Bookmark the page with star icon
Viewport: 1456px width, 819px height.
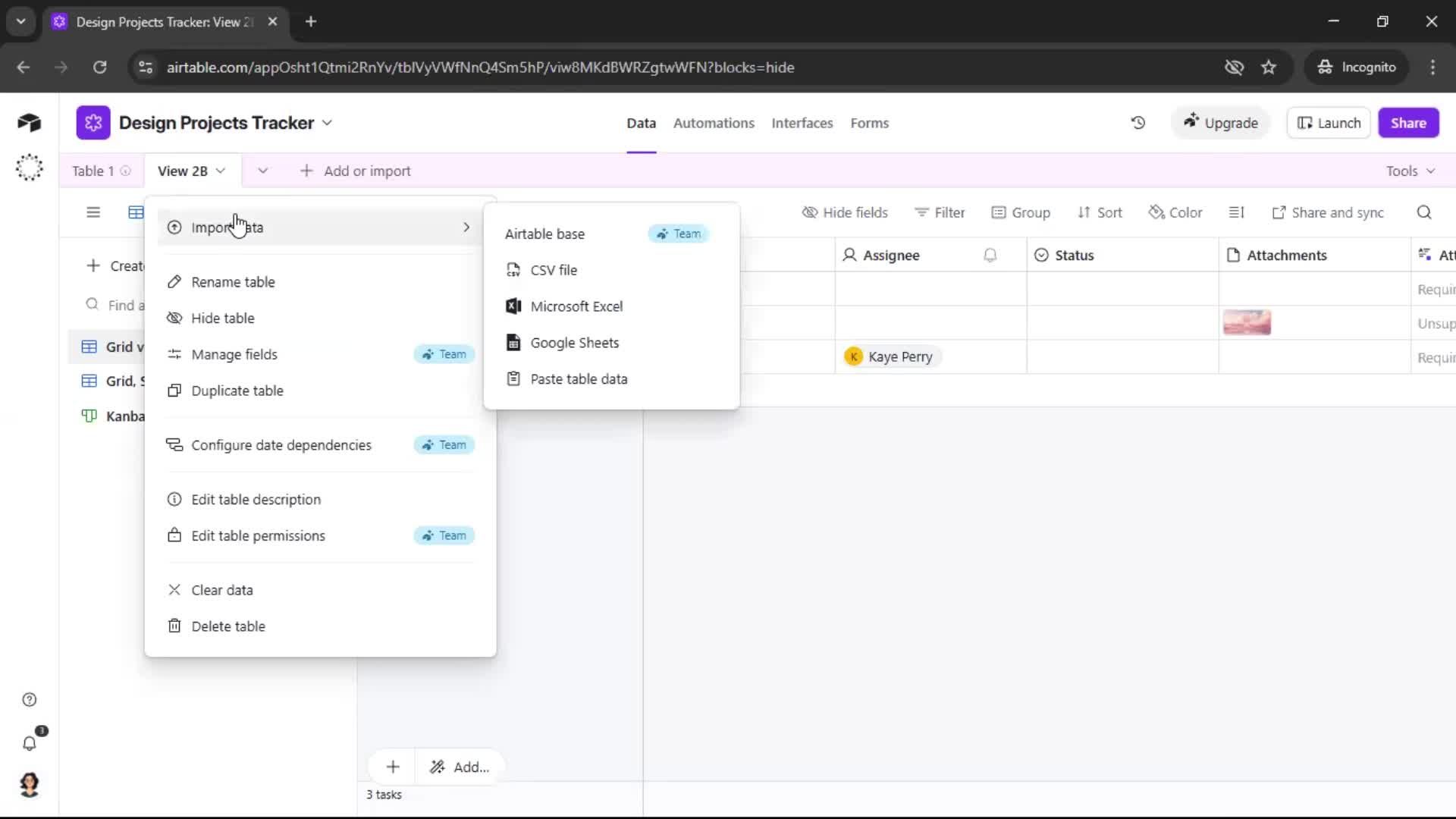(x=1269, y=67)
